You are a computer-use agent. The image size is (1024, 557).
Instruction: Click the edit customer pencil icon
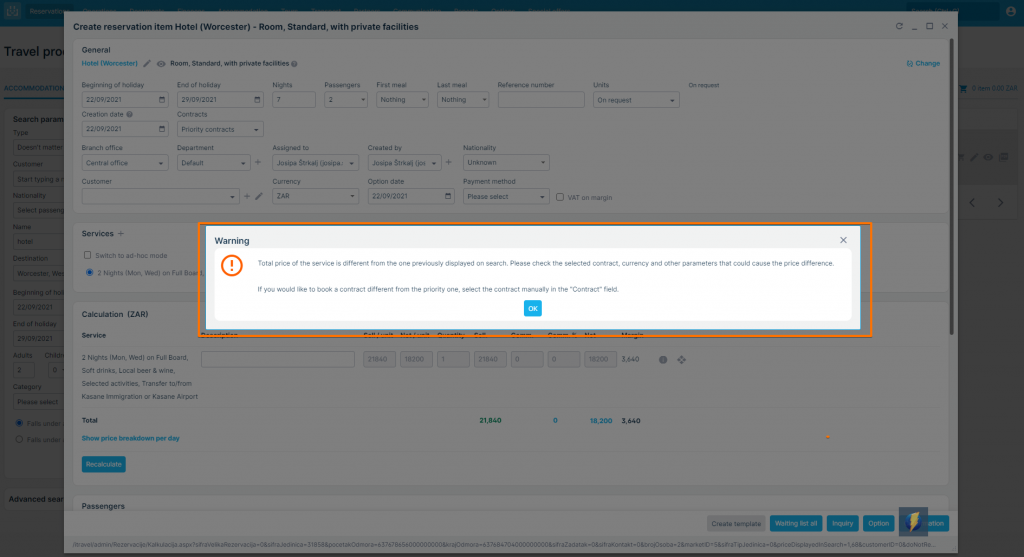tap(259, 197)
